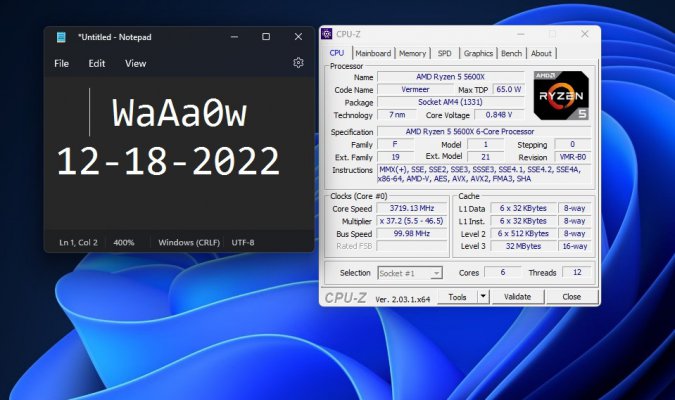Click the 99.98 MHz bus speed value

pyautogui.click(x=412, y=233)
